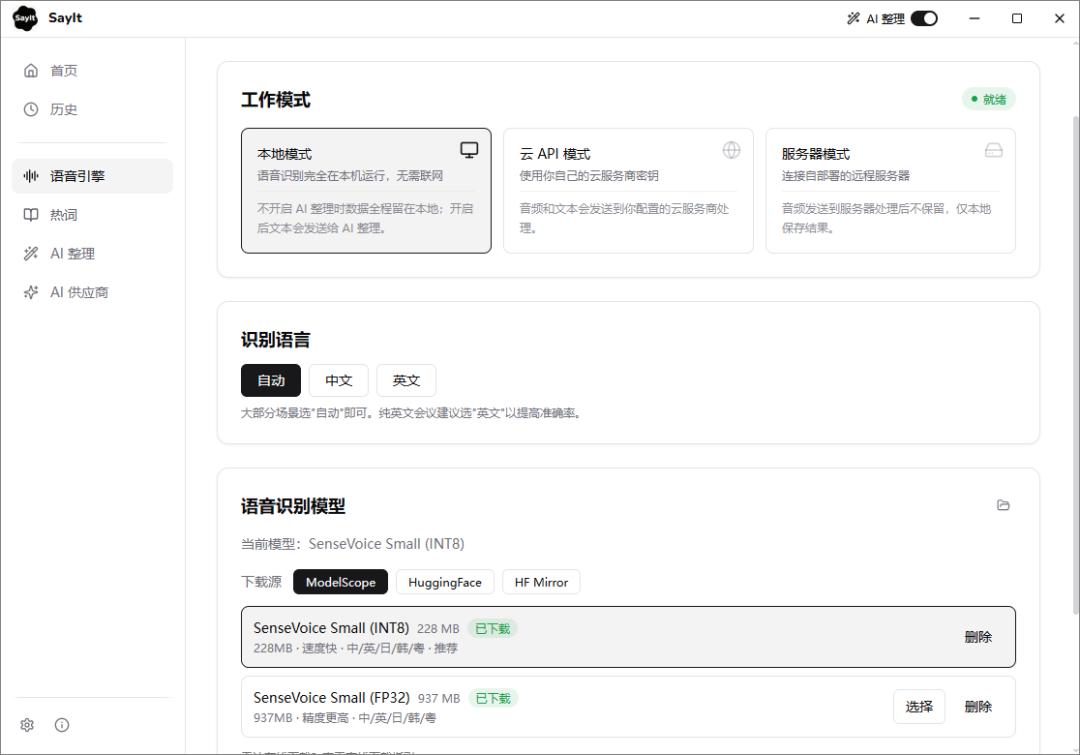1080x755 pixels.
Task: Click the clock icon beside 历史
Action: [31, 109]
